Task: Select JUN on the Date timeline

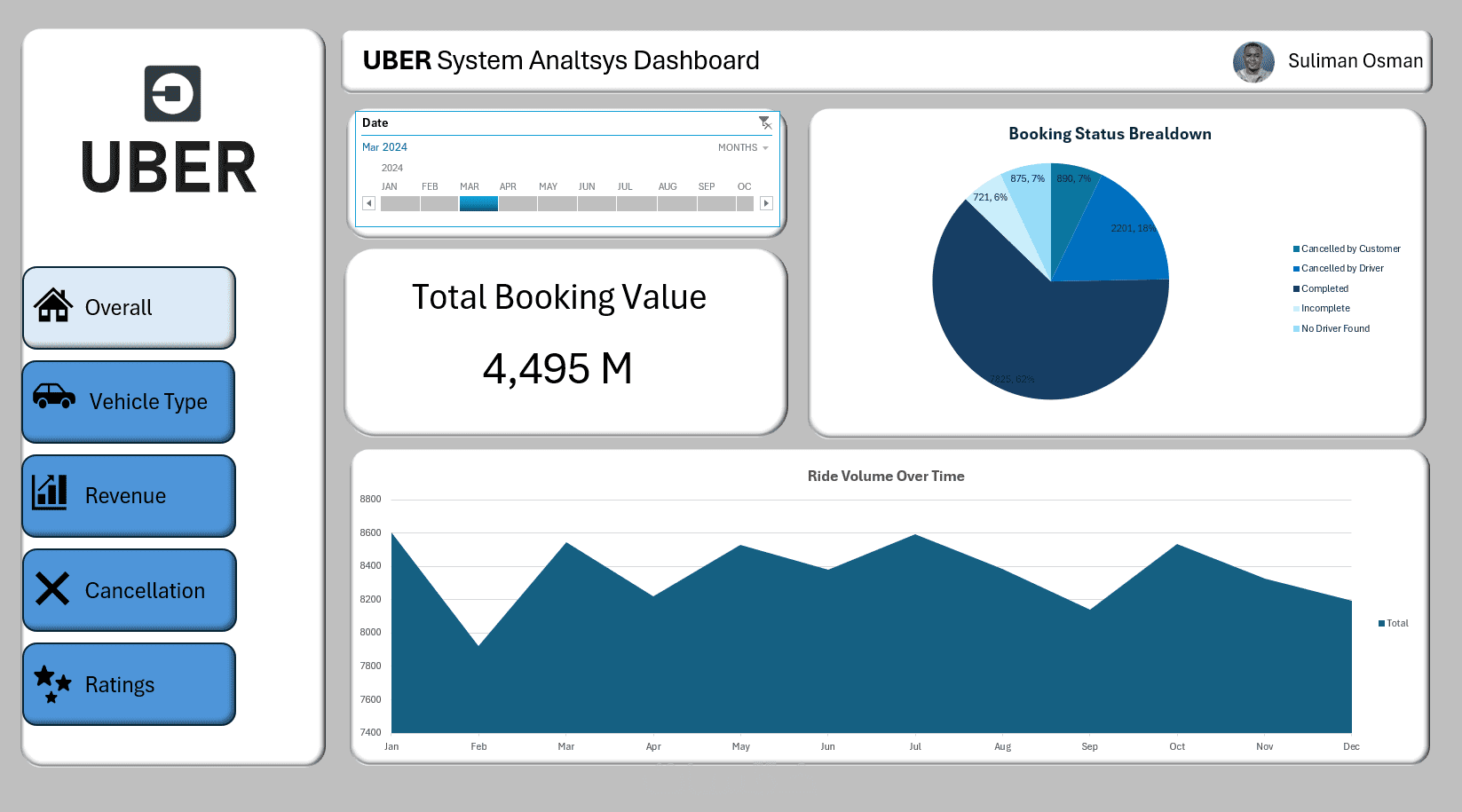Action: (x=597, y=203)
